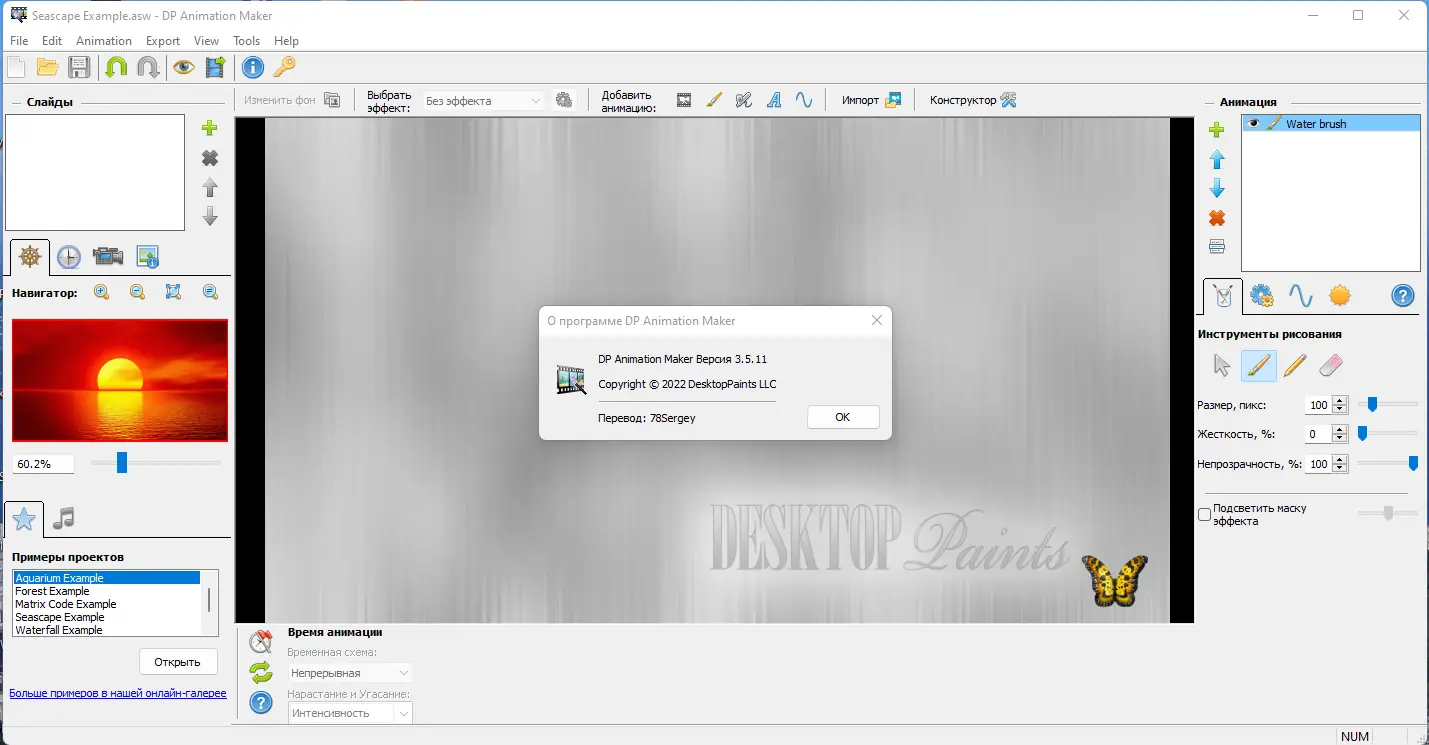The height and width of the screenshot is (745, 1429).
Task: Click the open folder toolbar icon
Action: 47,67
